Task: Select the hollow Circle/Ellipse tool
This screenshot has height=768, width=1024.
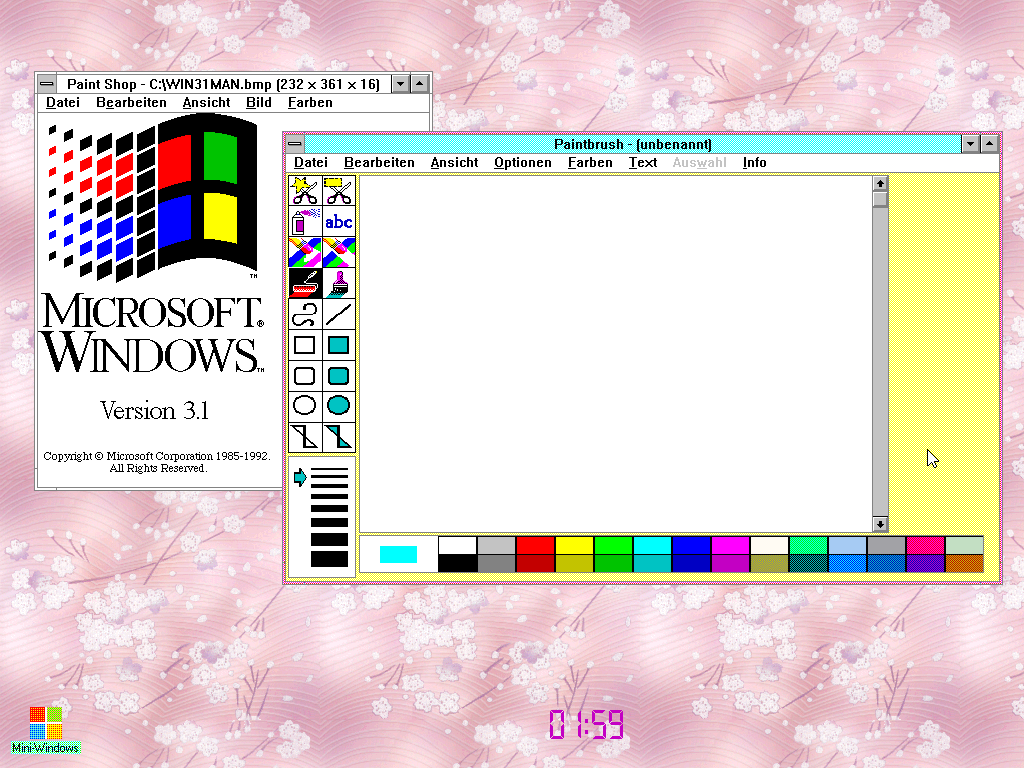Action: [x=305, y=406]
